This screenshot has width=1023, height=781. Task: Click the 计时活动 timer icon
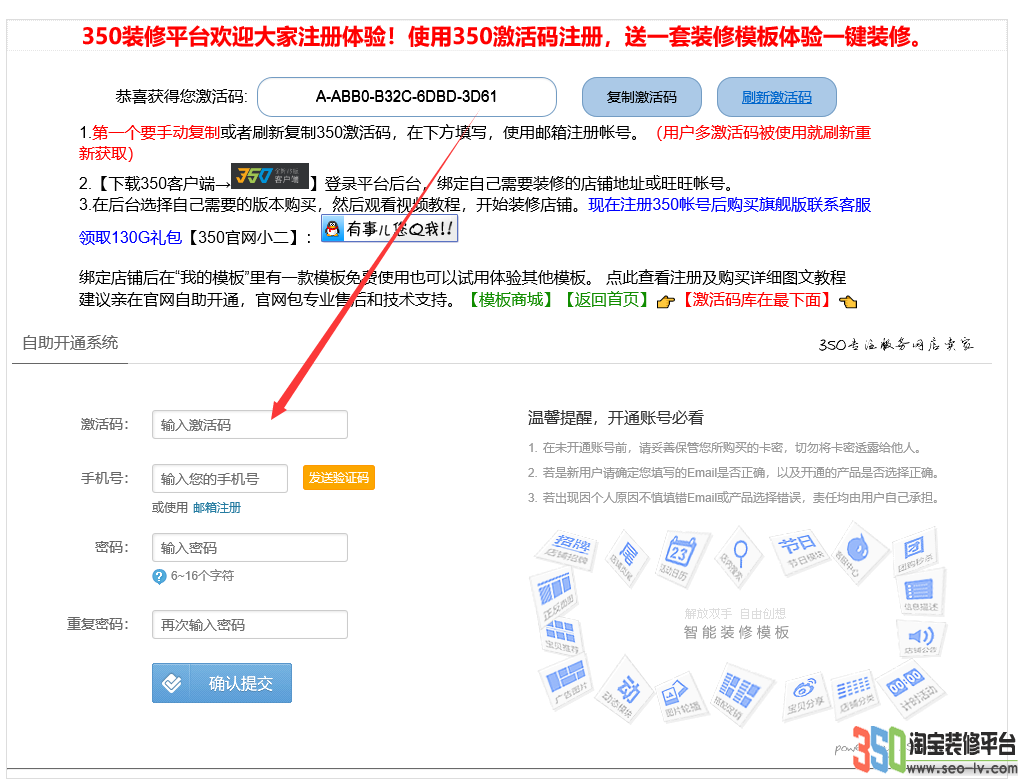(913, 689)
